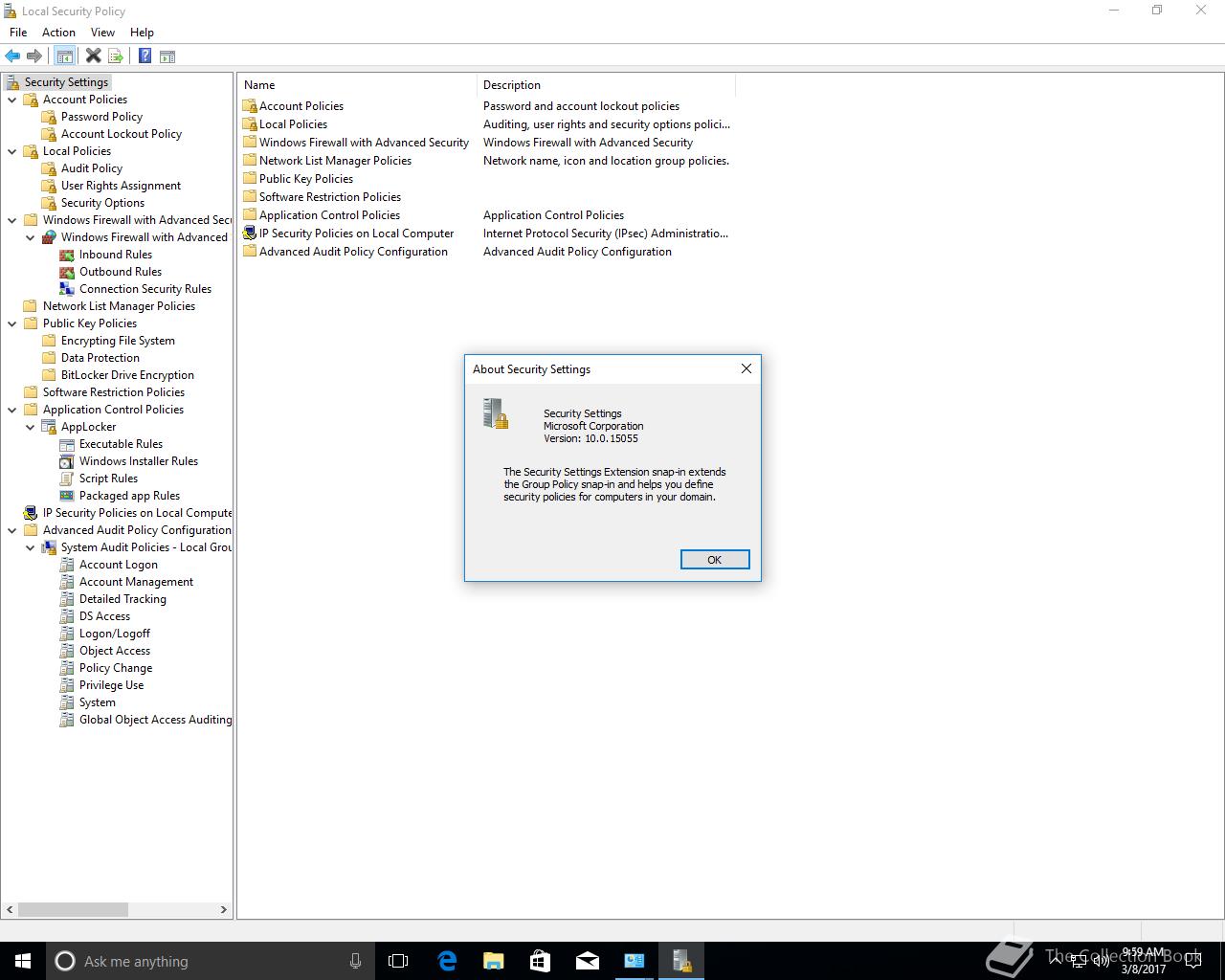Select Software Restriction Policies in the list
The image size is (1225, 980).
click(330, 197)
